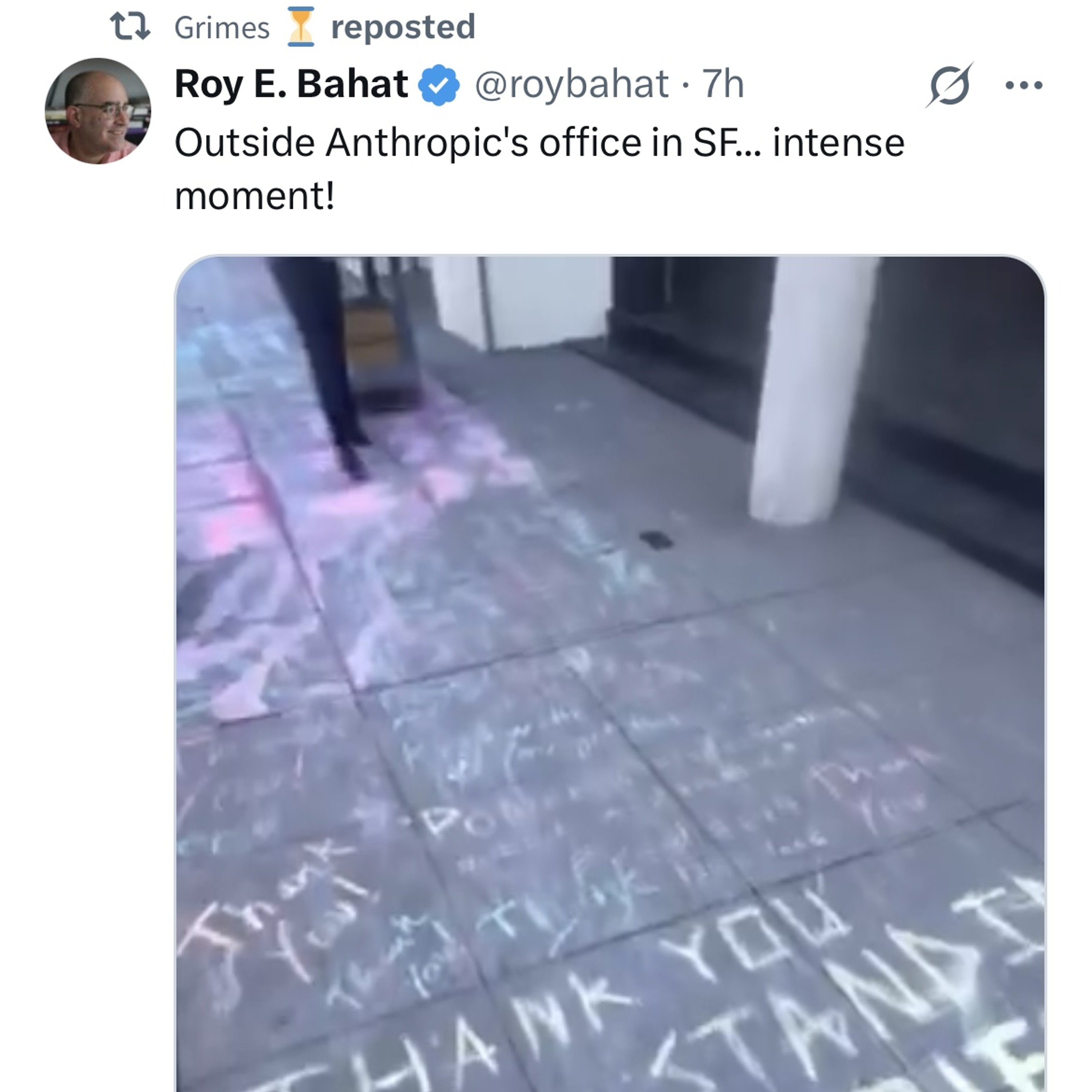Click the word "moment!" in the post
1092x1092 pixels.
[254, 197]
